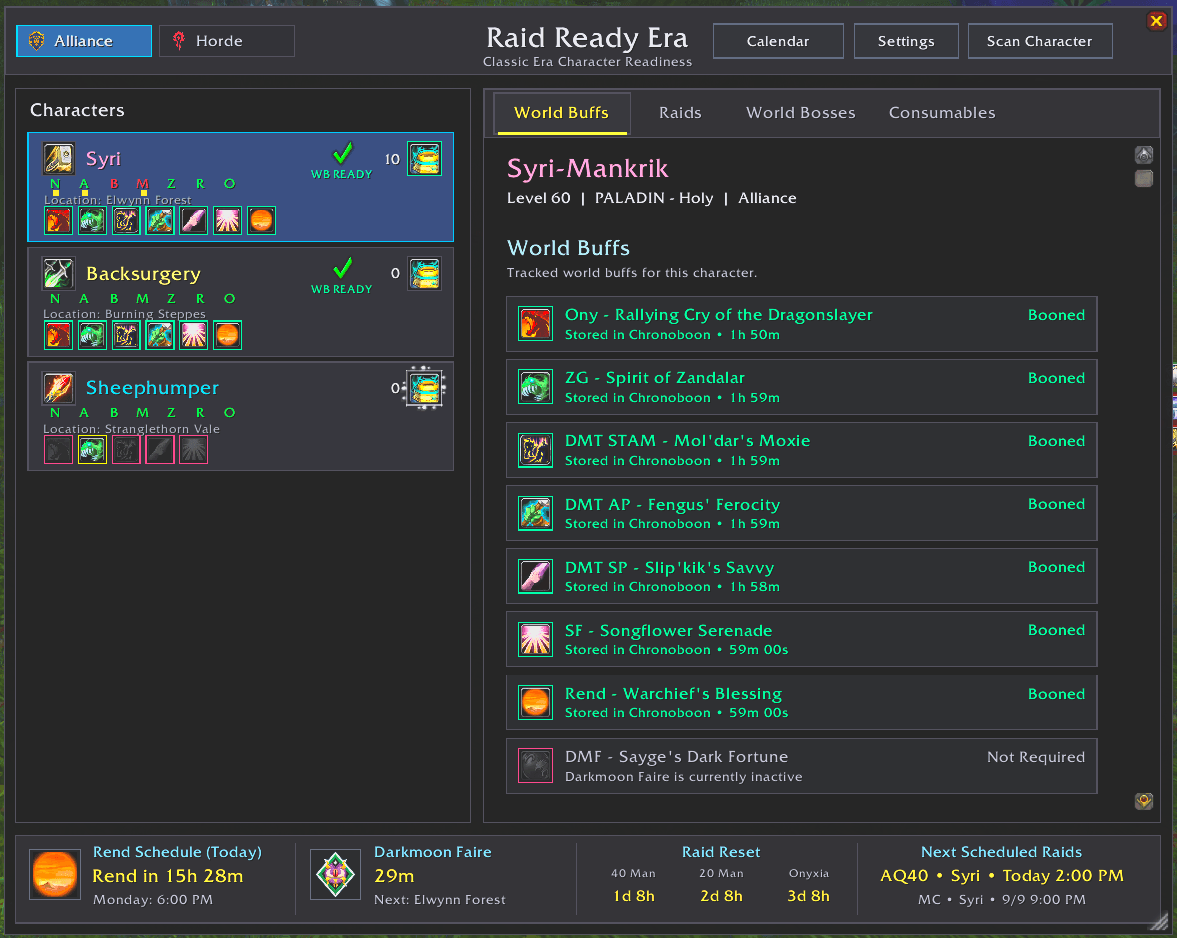Image resolution: width=1177 pixels, height=938 pixels.
Task: Click the Rend Schedule sun icon
Action: (55, 874)
